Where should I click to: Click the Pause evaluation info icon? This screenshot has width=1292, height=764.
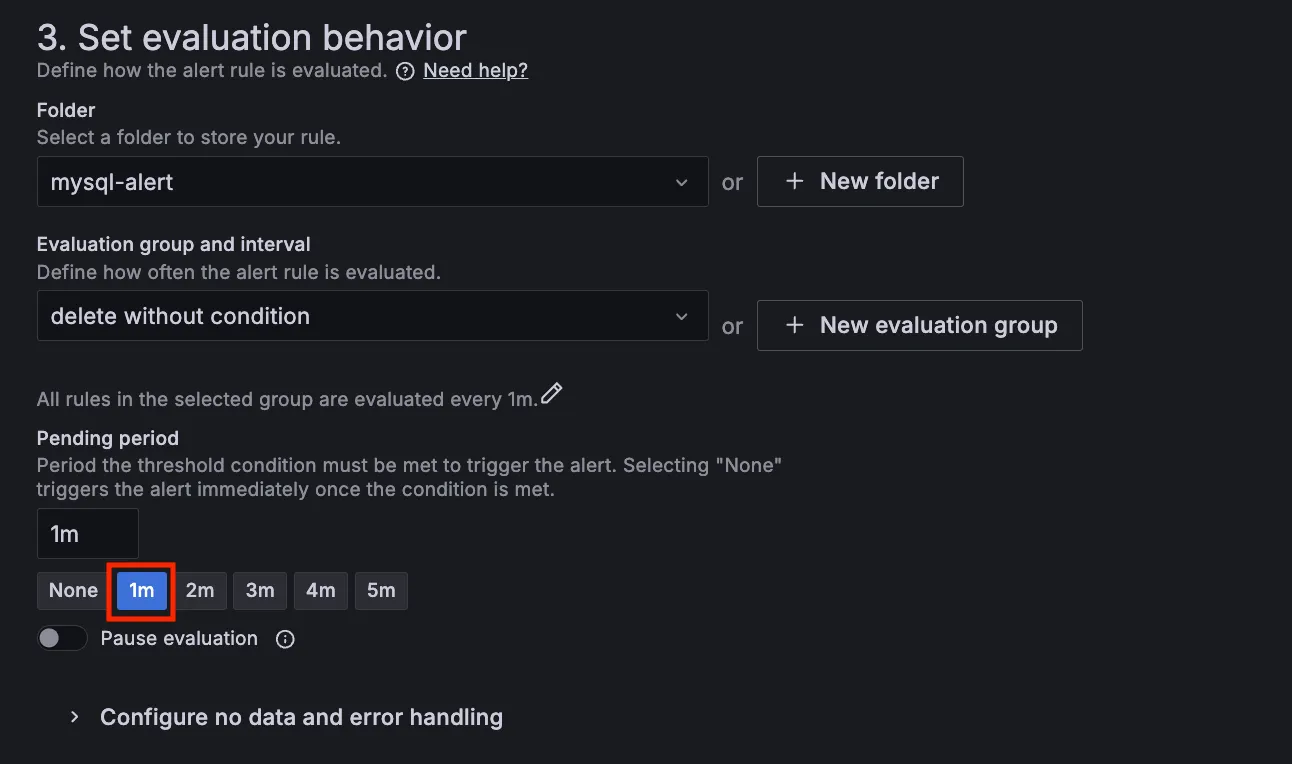(x=285, y=639)
